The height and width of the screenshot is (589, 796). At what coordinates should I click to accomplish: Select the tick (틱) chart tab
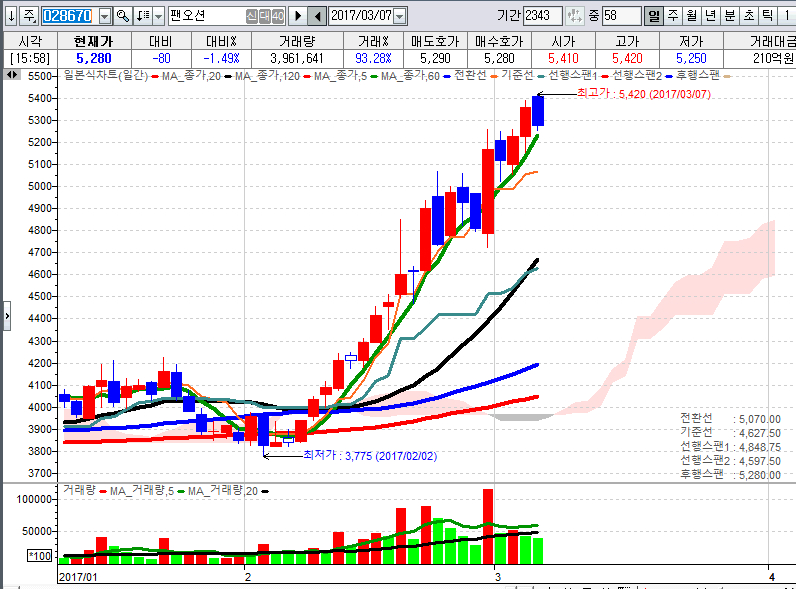[x=767, y=16]
